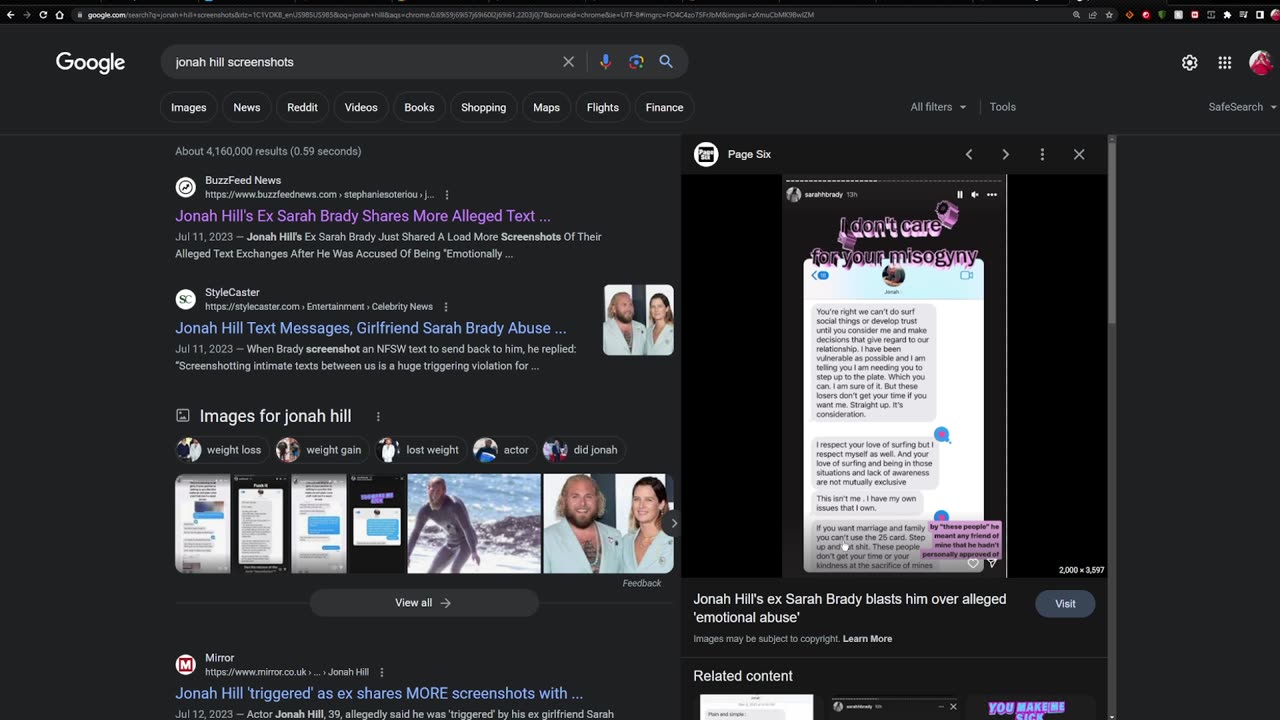The width and height of the screenshot is (1280, 720).
Task: Open the browser home page icon
Action: tap(59, 15)
